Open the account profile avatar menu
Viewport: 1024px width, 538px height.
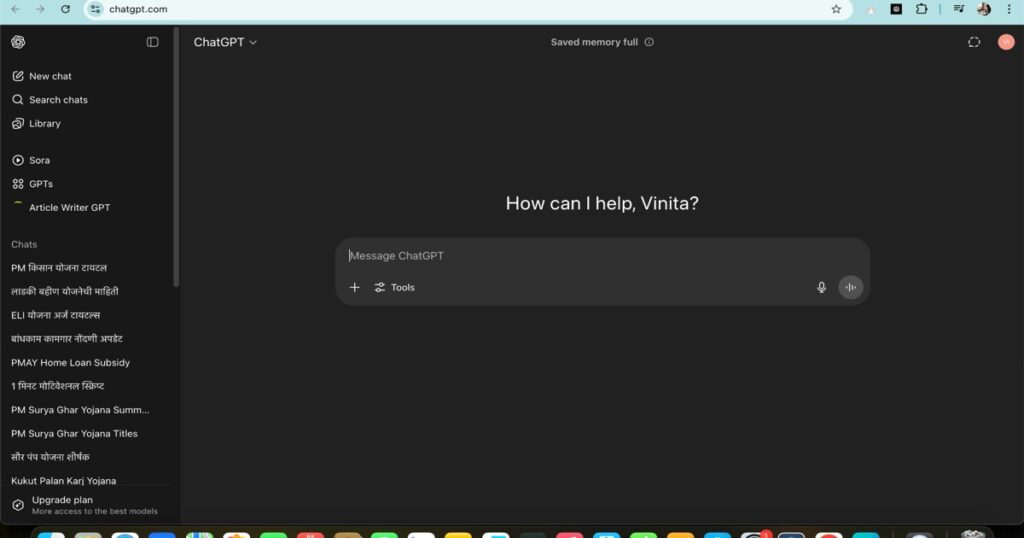coord(1006,42)
